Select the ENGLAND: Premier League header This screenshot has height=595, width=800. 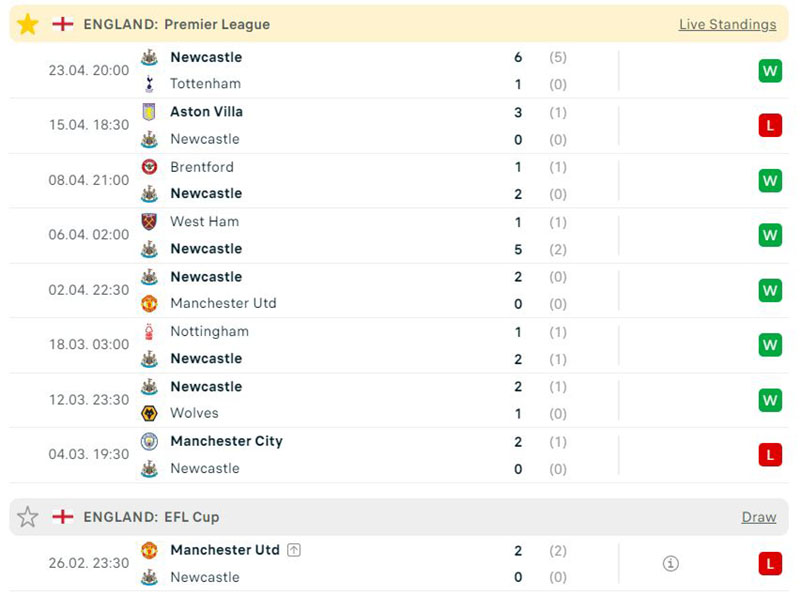click(x=176, y=24)
